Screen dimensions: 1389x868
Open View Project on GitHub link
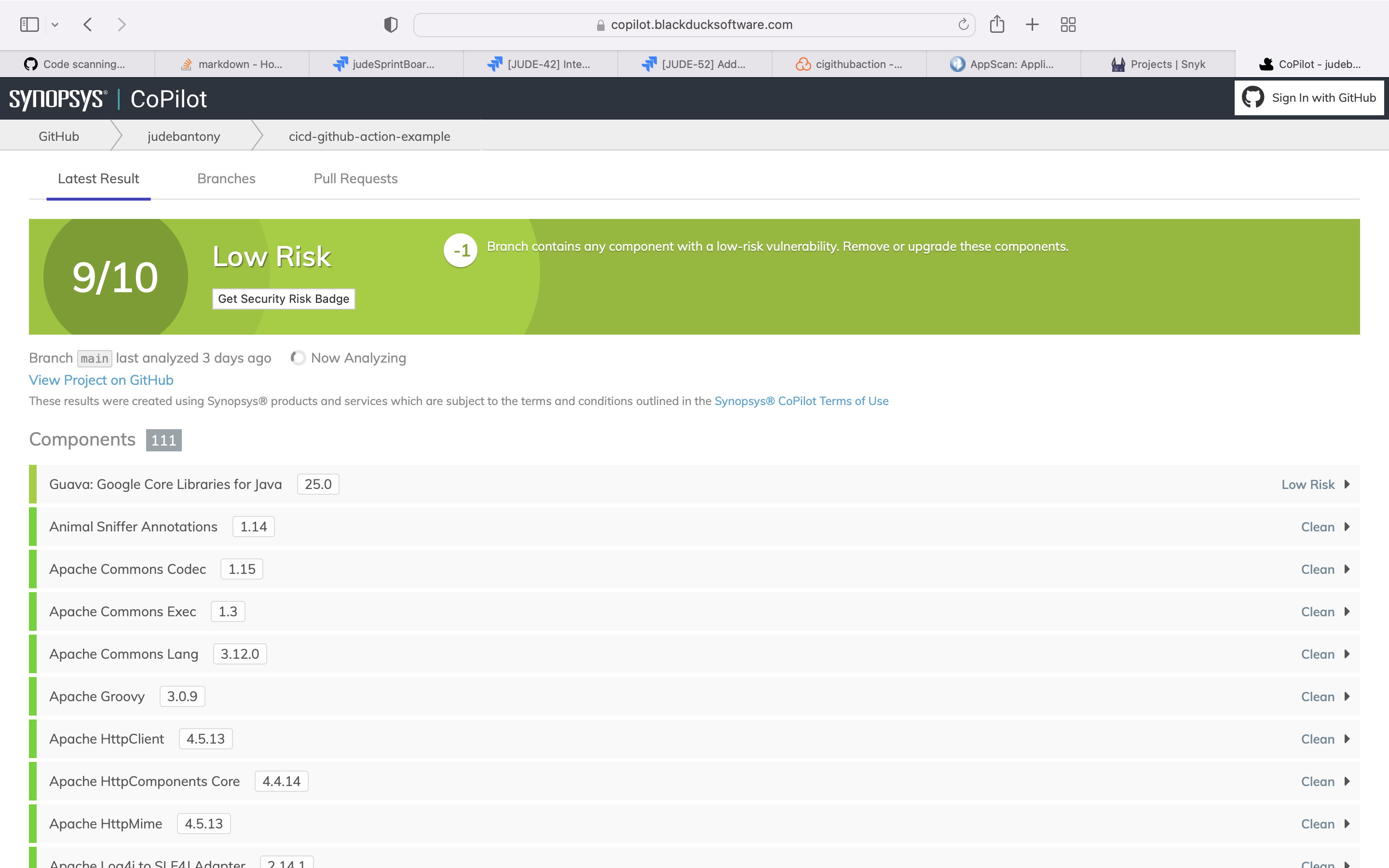tap(101, 380)
